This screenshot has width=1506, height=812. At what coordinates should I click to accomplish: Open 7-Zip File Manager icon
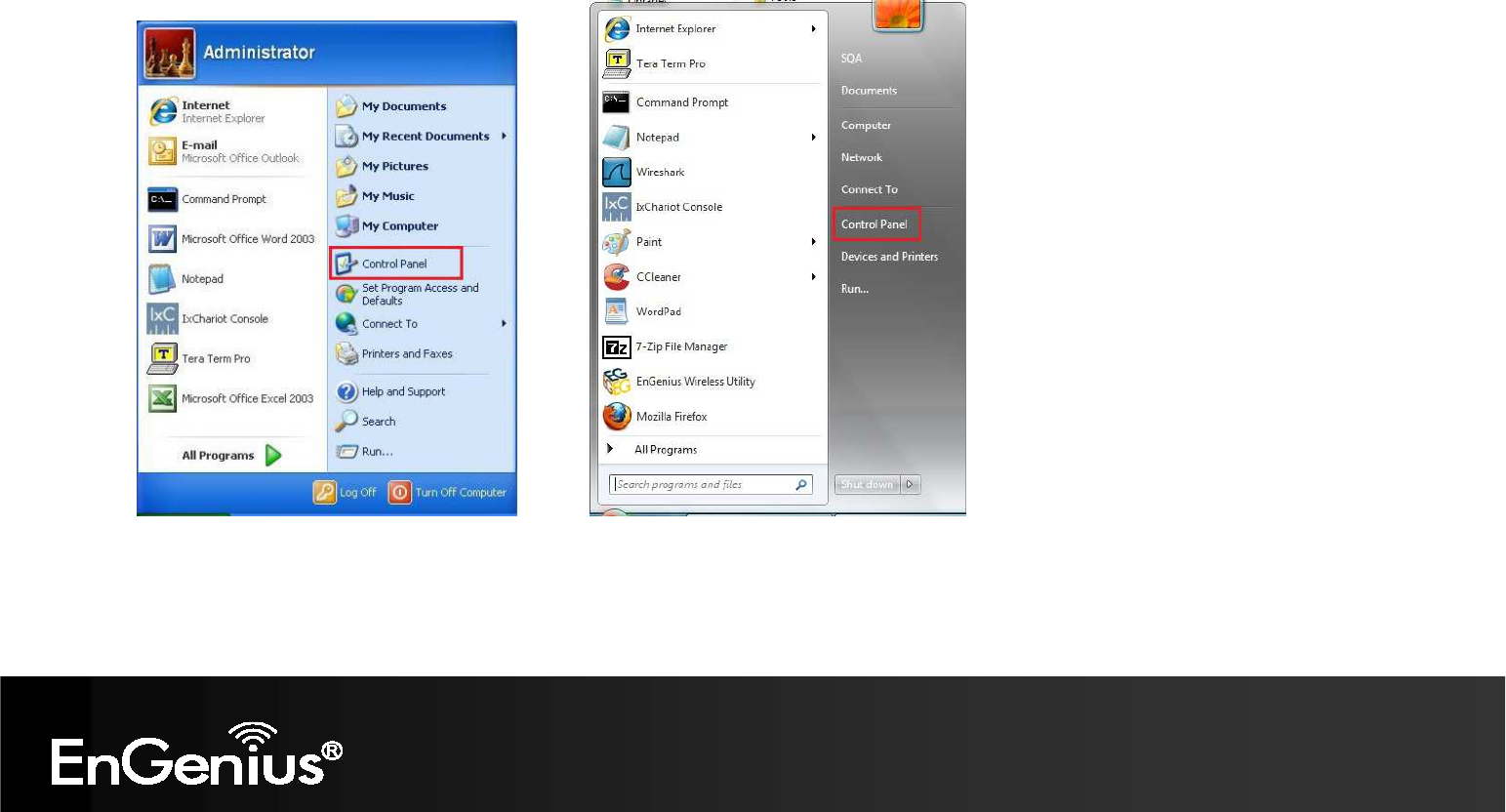(x=617, y=346)
